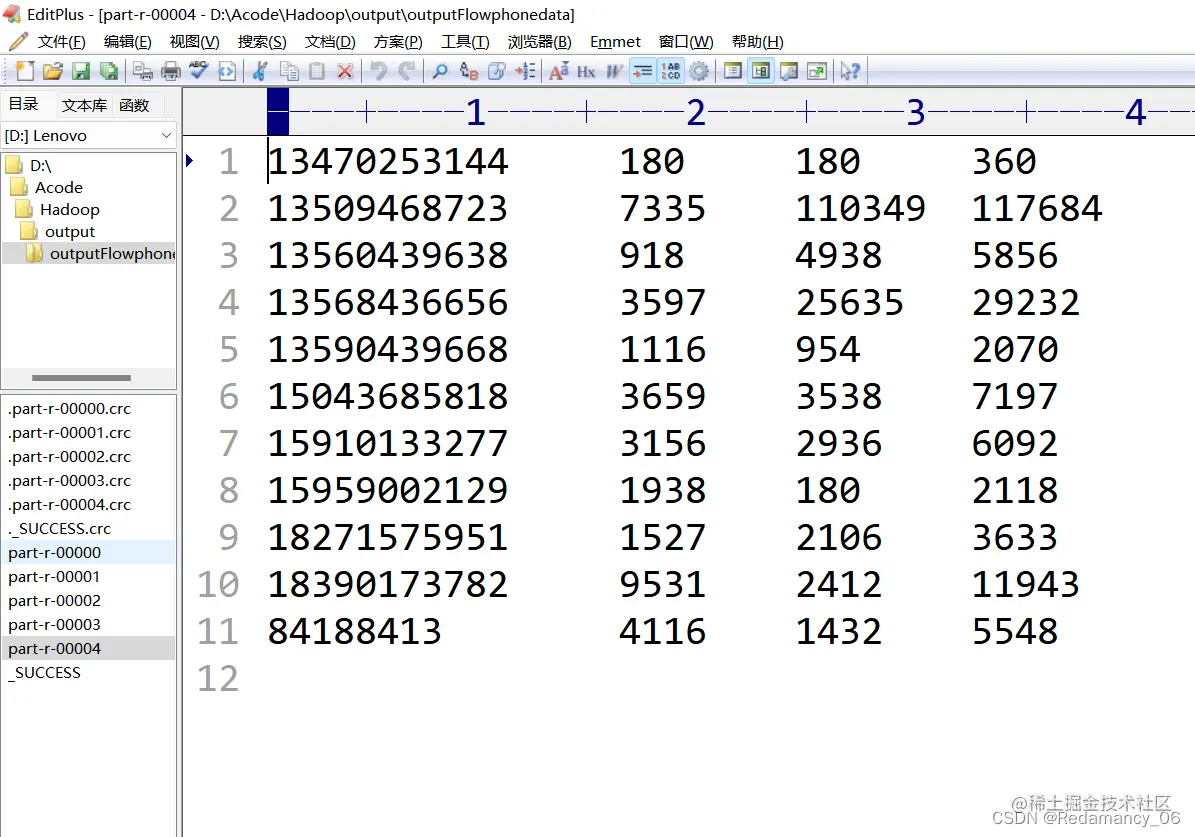The height and width of the screenshot is (837, 1195).
Task: Click the Paste clipboard icon
Action: [317, 72]
